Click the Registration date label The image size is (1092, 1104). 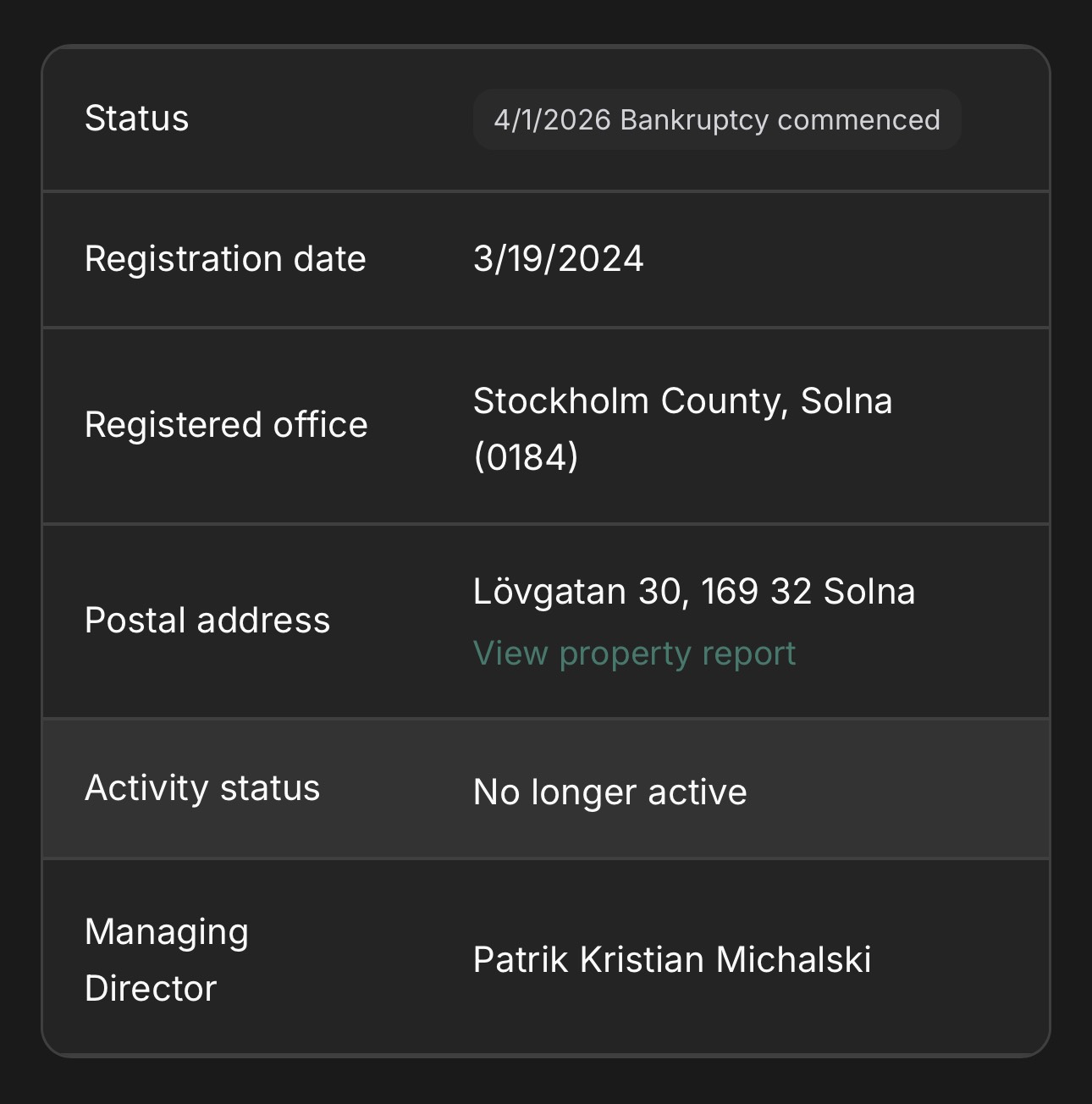click(225, 259)
